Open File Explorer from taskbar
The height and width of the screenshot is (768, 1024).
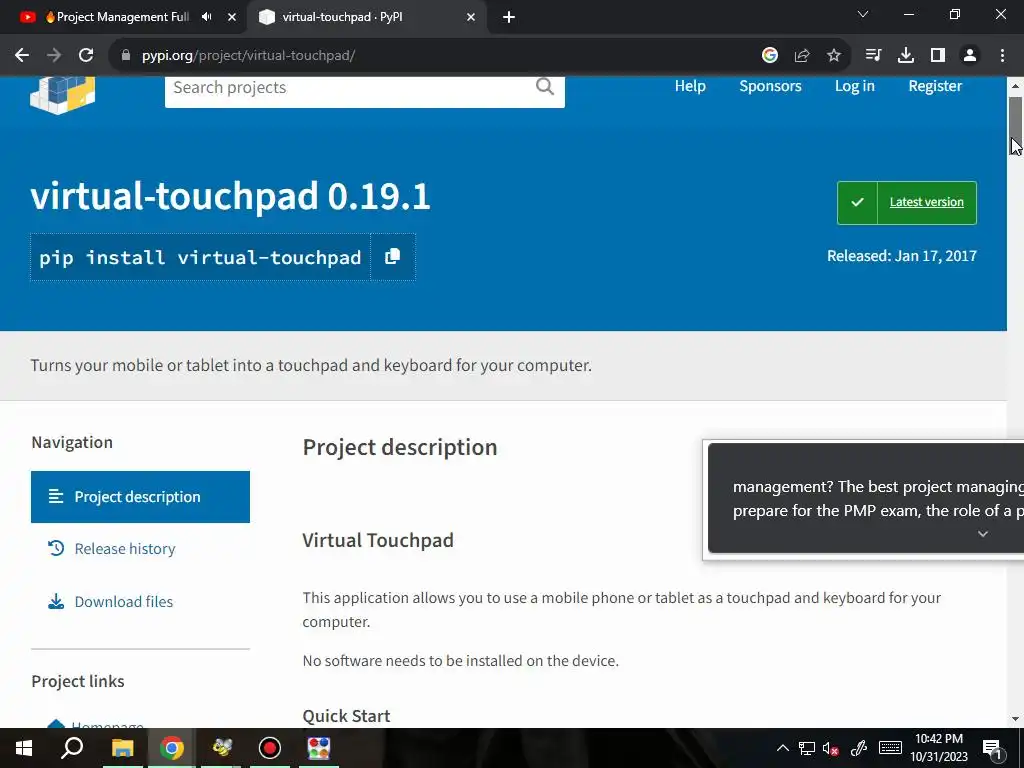(x=122, y=748)
